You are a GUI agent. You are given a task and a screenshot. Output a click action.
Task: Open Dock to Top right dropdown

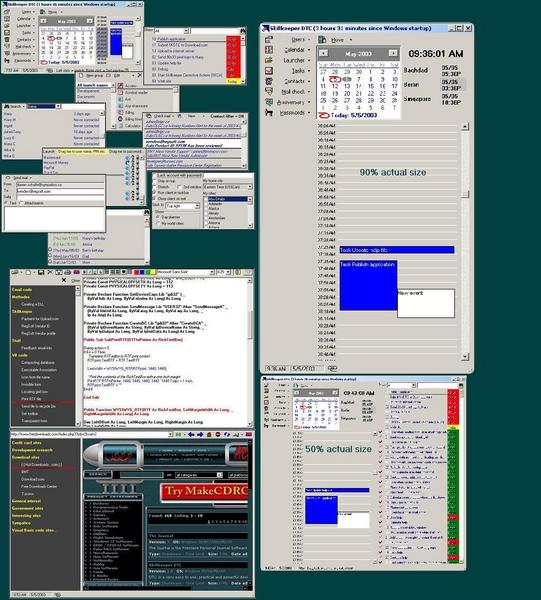pos(197,206)
